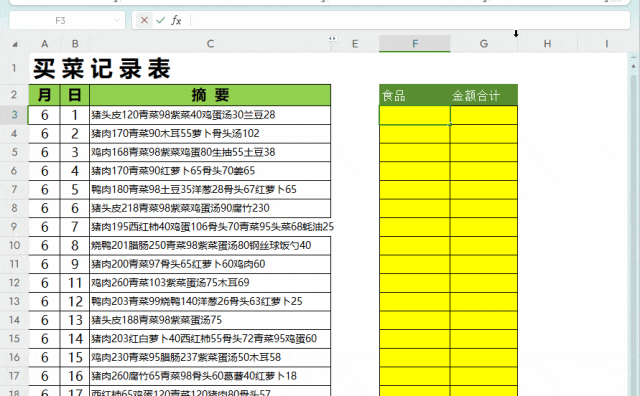Screen dimensions: 640x396
Task: Select column G header
Action: [484, 44]
